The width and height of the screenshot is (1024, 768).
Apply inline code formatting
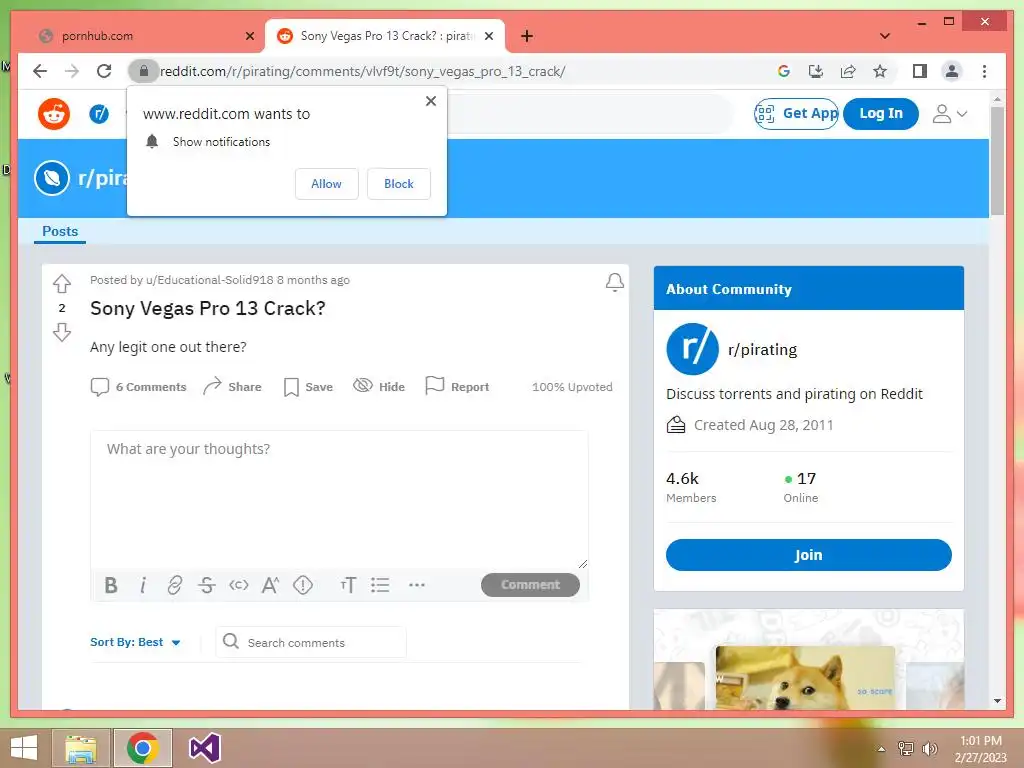point(238,585)
